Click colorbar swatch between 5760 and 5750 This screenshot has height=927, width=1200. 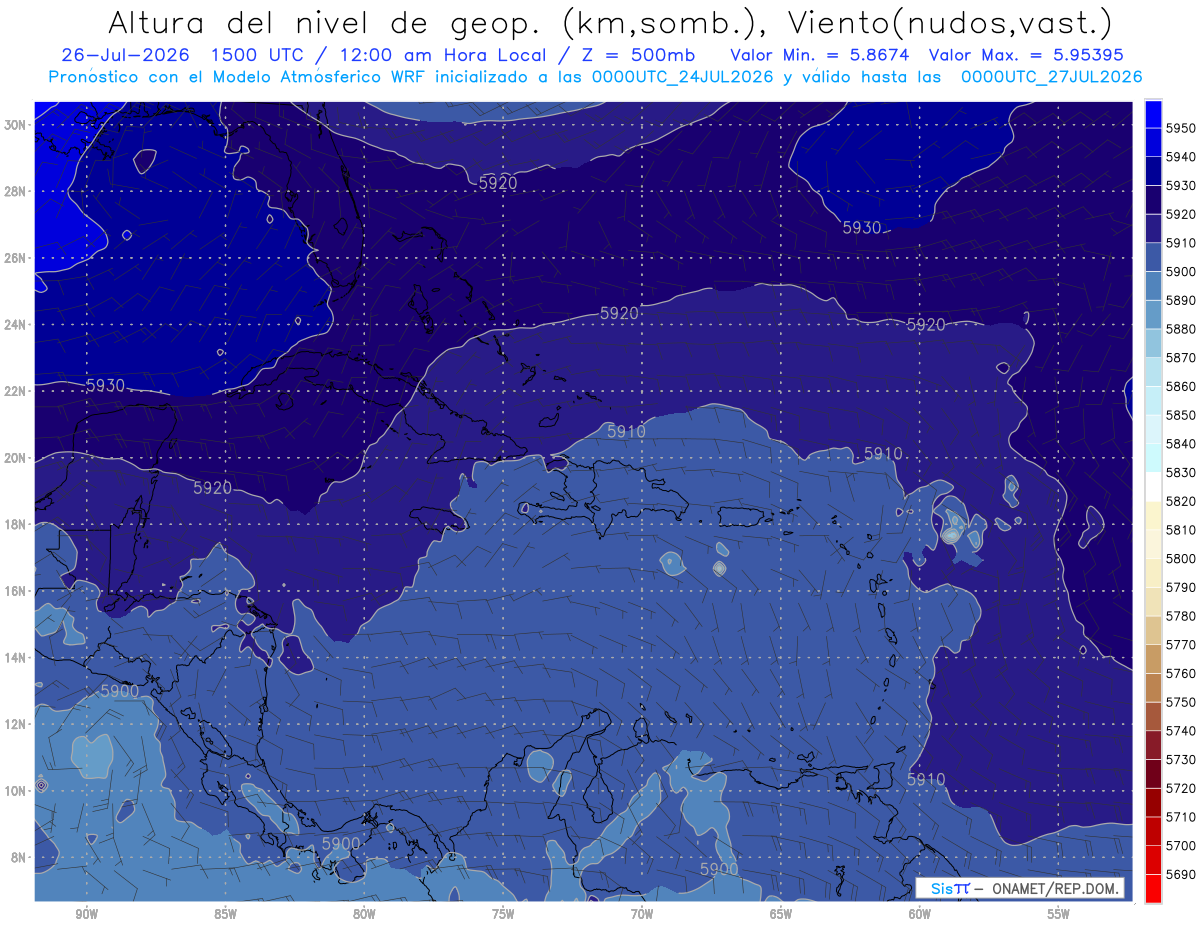click(x=1153, y=687)
